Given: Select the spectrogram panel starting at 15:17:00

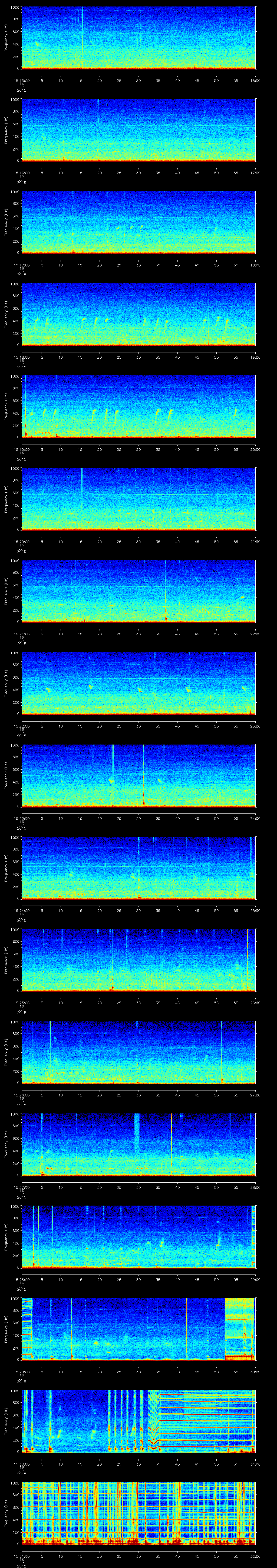Looking at the screenshot, I should pos(139,223).
